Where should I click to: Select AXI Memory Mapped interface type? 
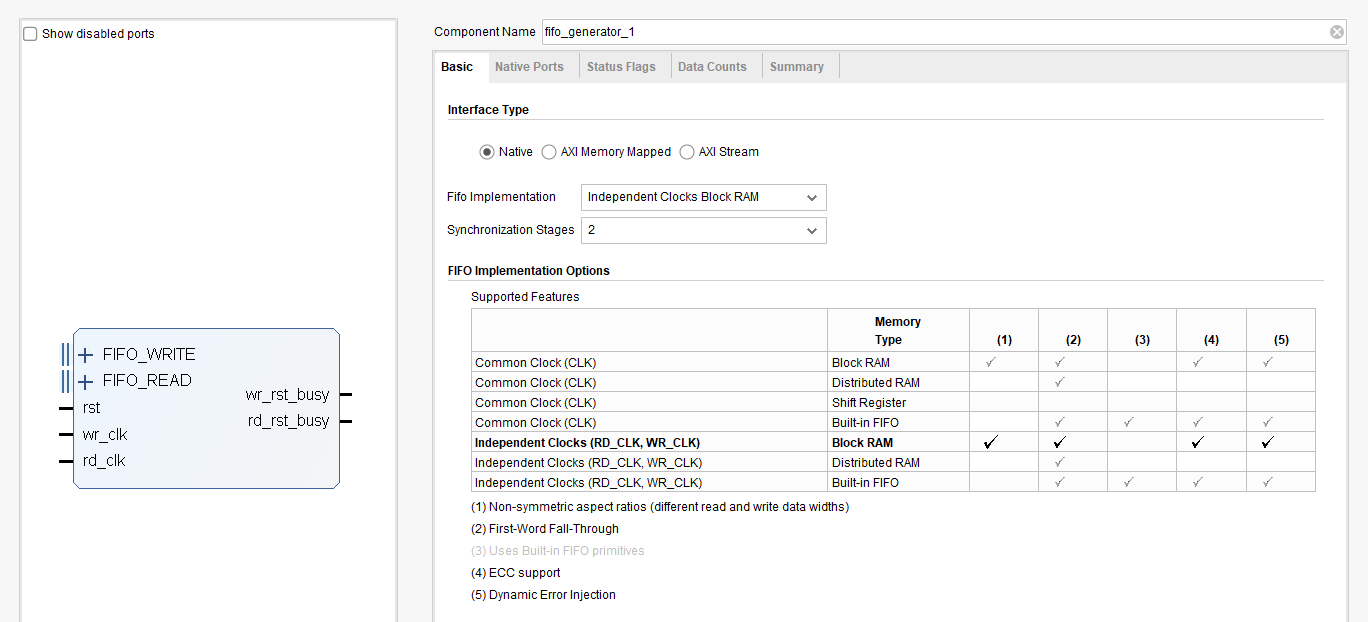(549, 152)
